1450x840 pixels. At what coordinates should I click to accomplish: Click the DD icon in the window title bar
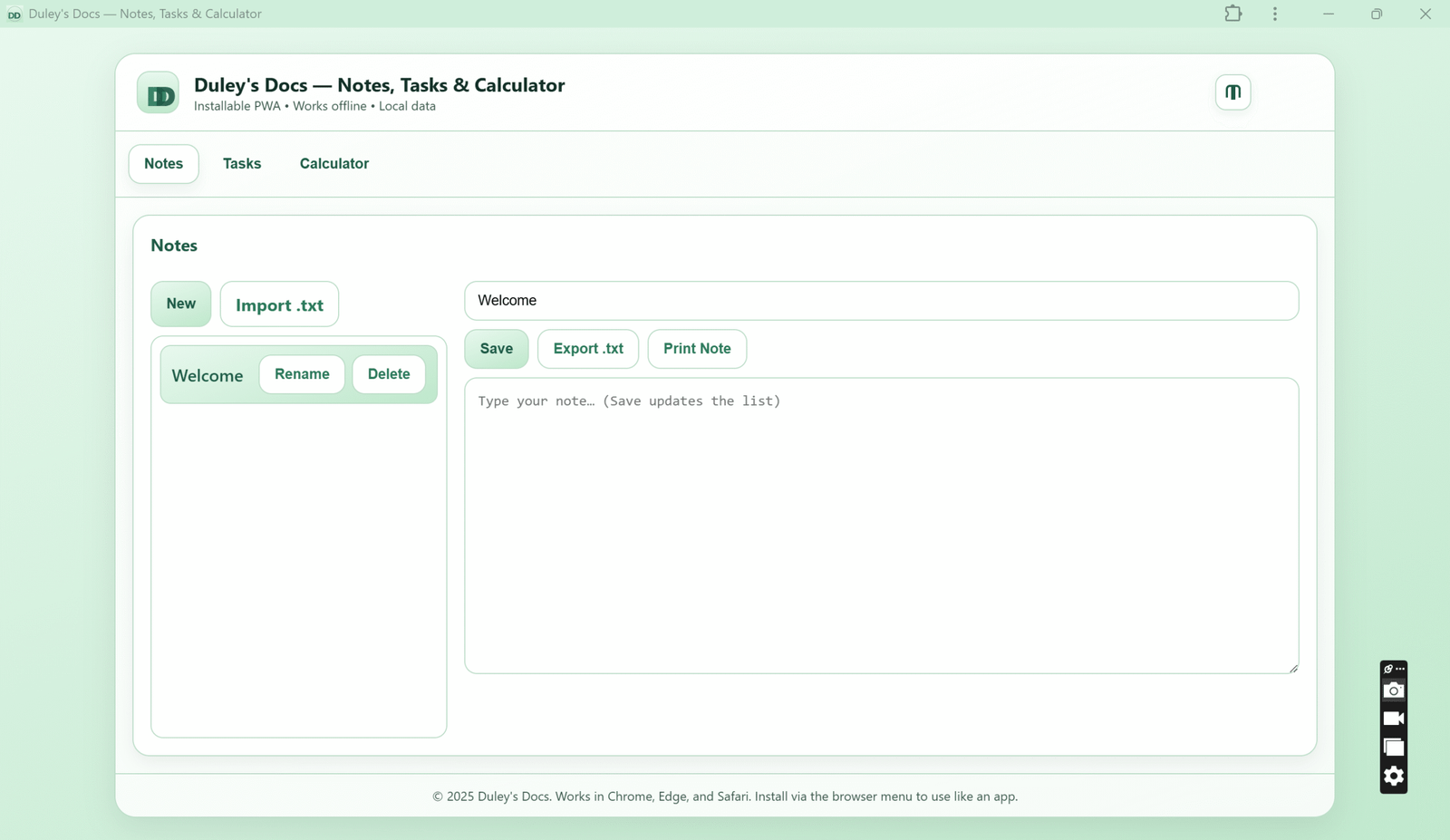(14, 14)
